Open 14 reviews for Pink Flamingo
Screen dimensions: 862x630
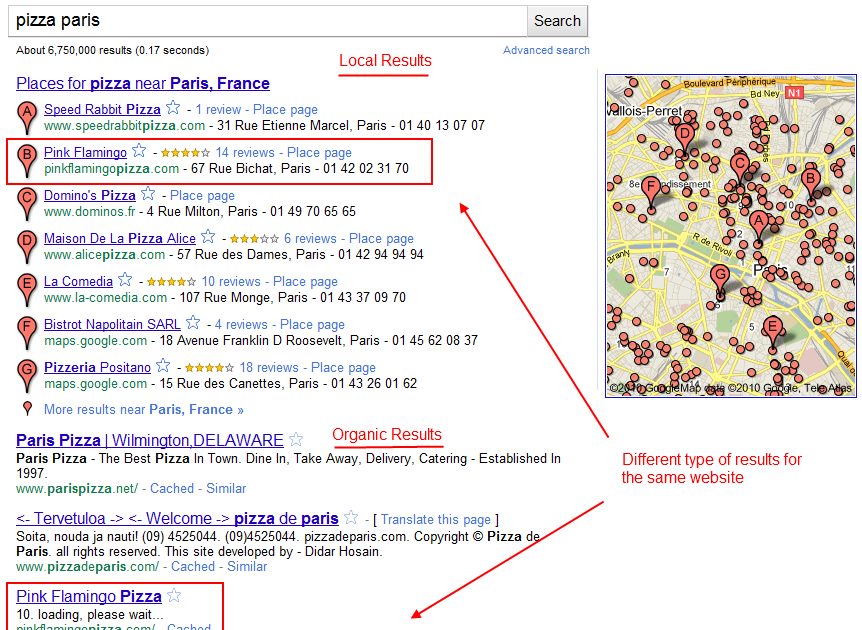245,152
